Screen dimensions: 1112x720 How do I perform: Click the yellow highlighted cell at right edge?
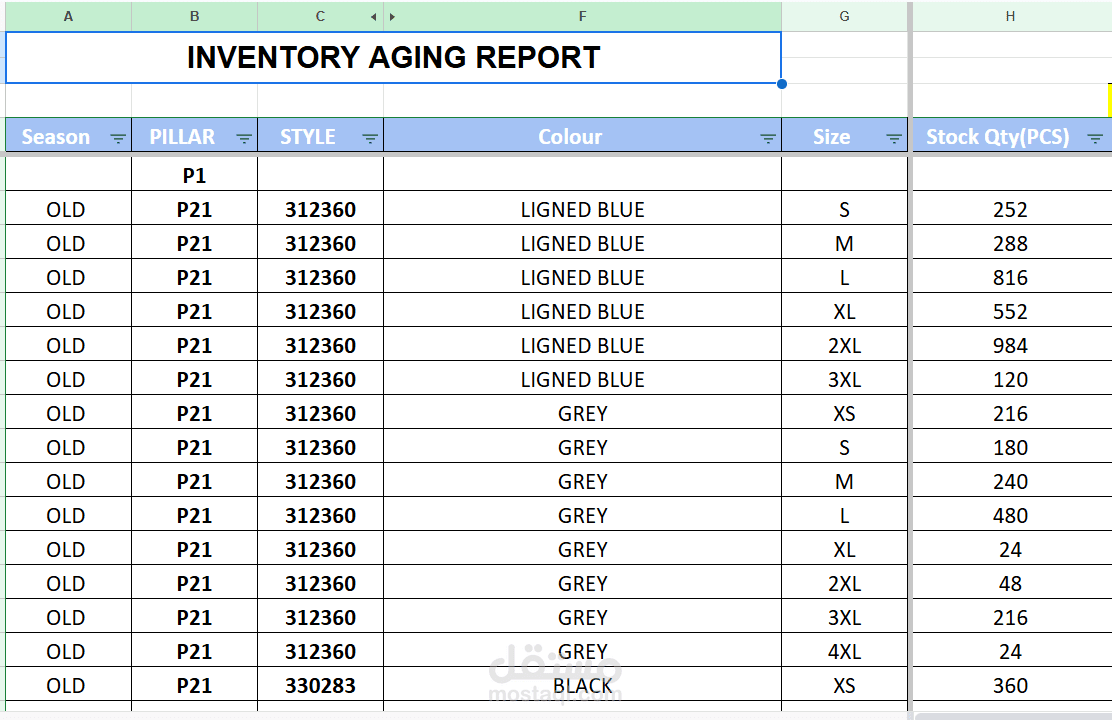pyautogui.click(x=1109, y=99)
